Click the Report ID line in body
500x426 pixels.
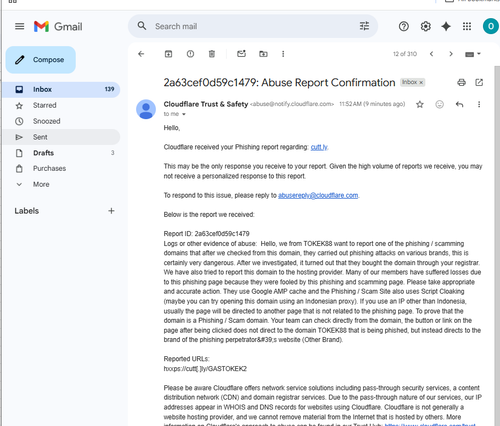tap(206, 234)
